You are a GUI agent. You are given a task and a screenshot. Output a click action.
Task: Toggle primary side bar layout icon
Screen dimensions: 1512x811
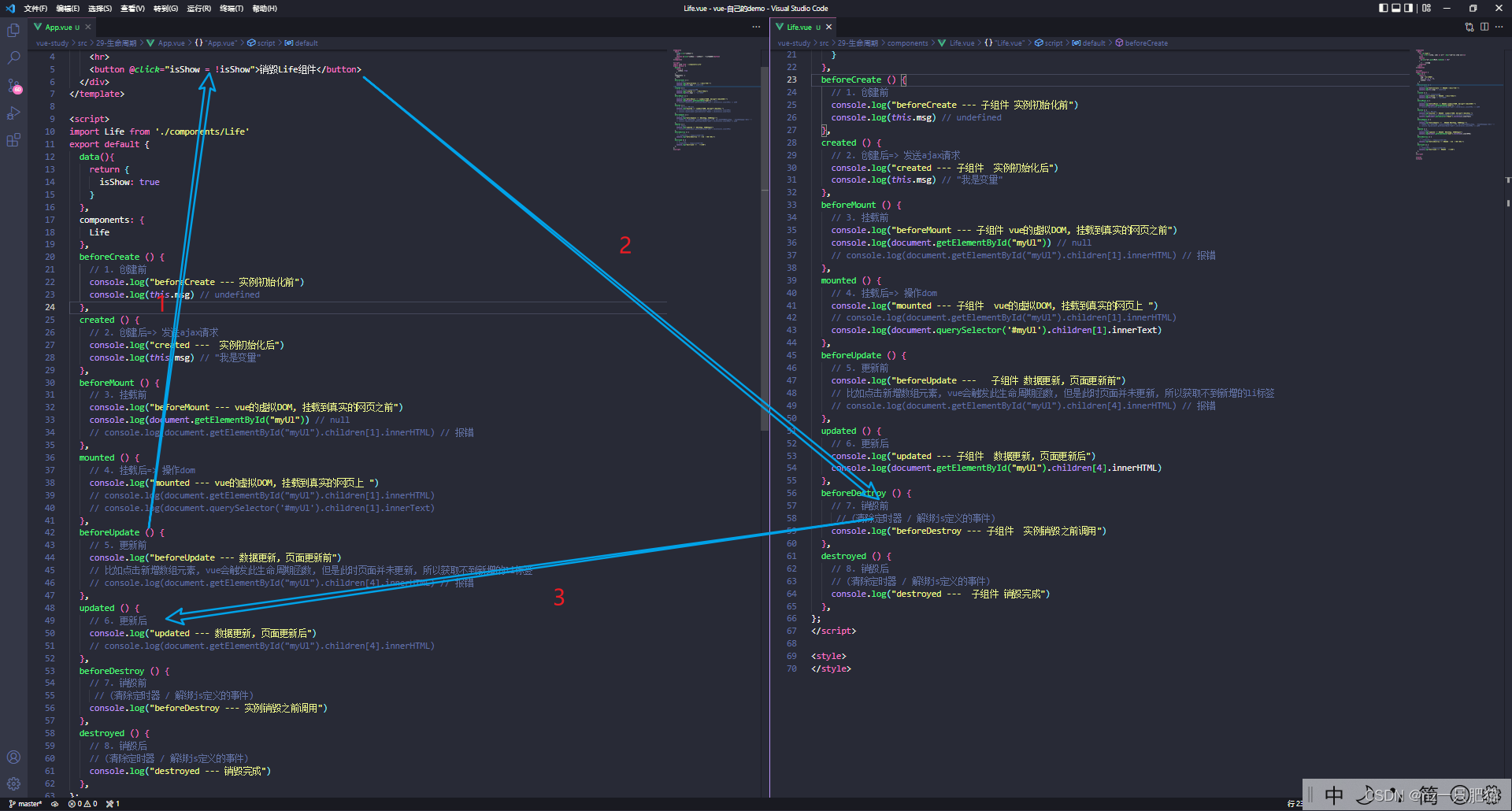click(1384, 8)
